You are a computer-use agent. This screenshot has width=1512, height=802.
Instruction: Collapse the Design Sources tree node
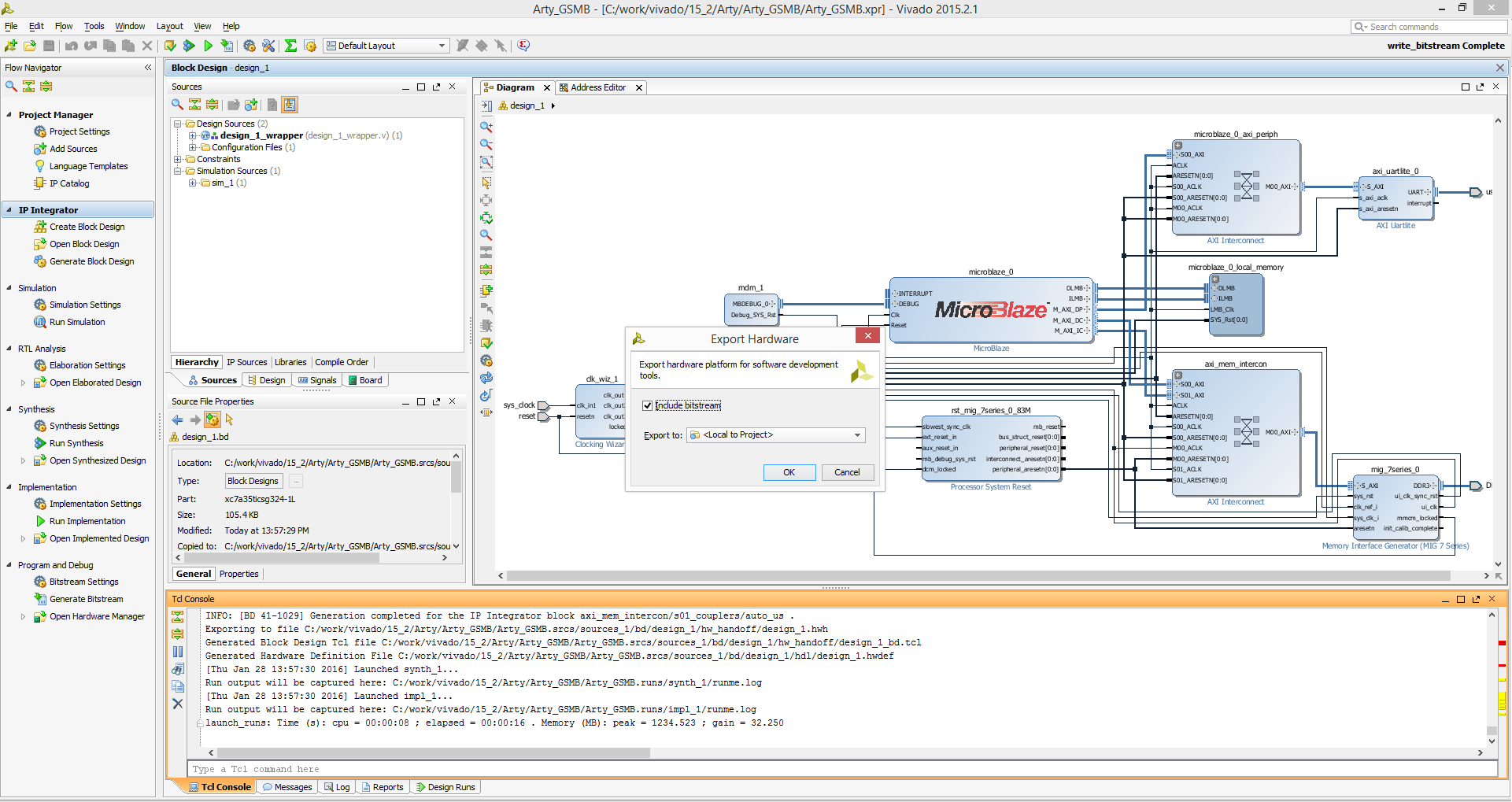click(178, 124)
